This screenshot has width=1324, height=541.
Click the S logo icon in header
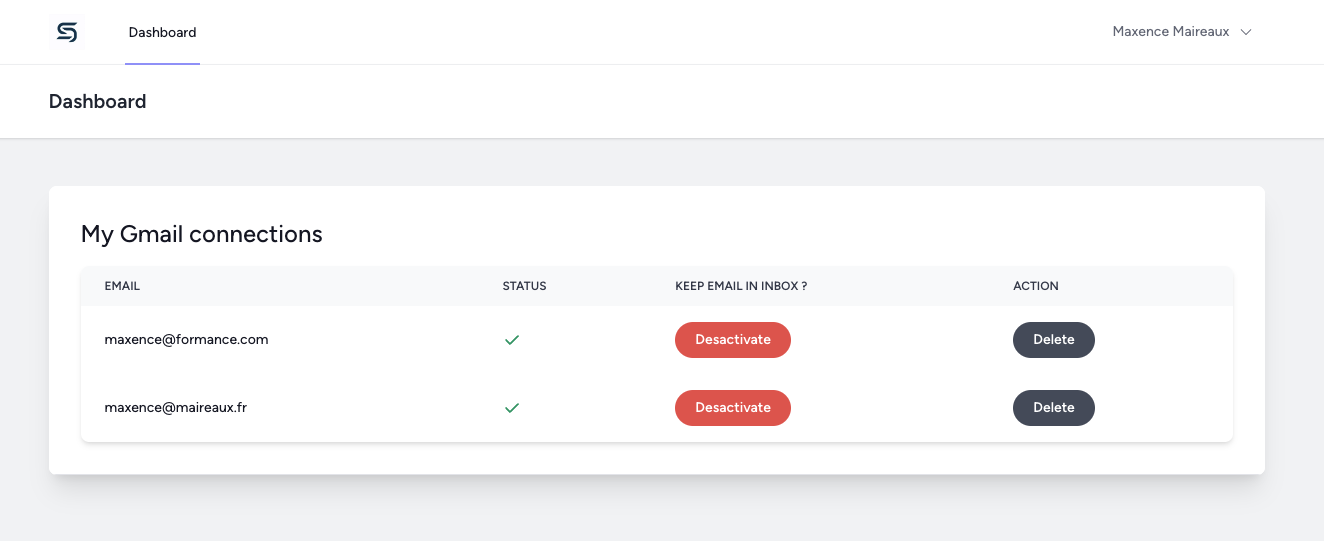point(67,32)
